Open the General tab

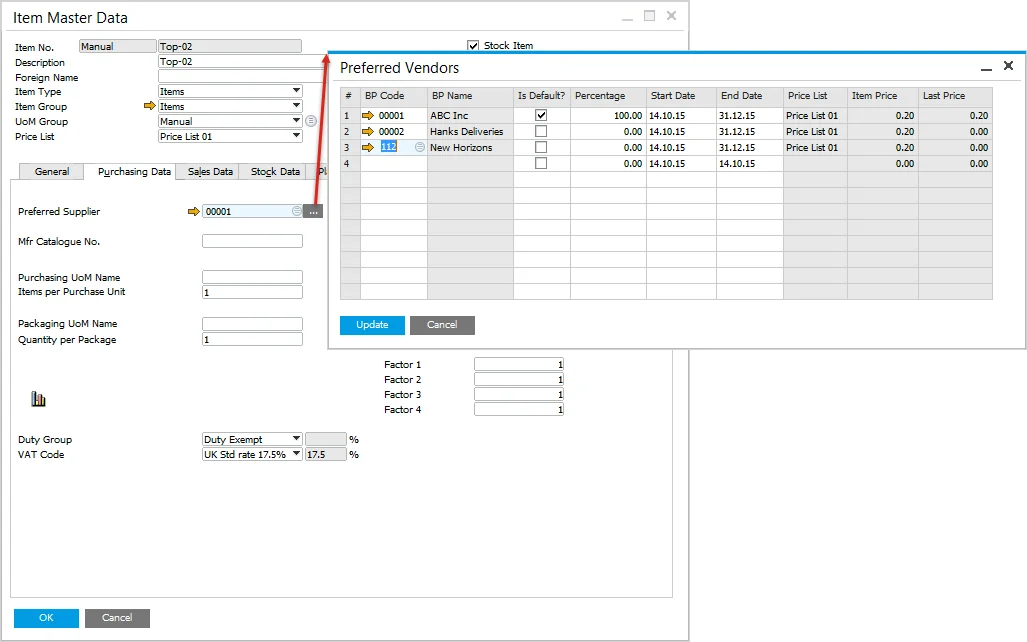(52, 172)
